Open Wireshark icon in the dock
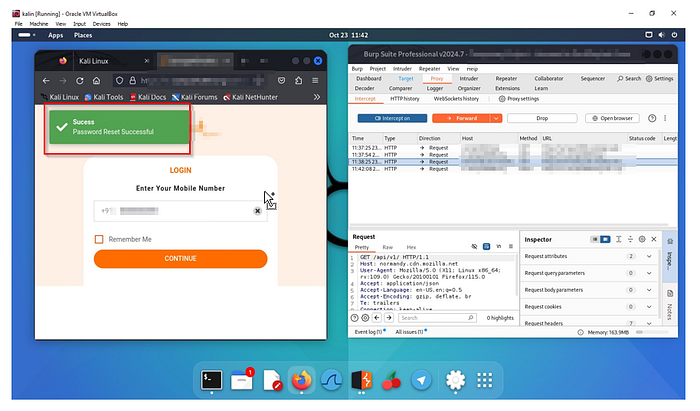Image resolution: width=700 pixels, height=411 pixels. click(x=332, y=380)
